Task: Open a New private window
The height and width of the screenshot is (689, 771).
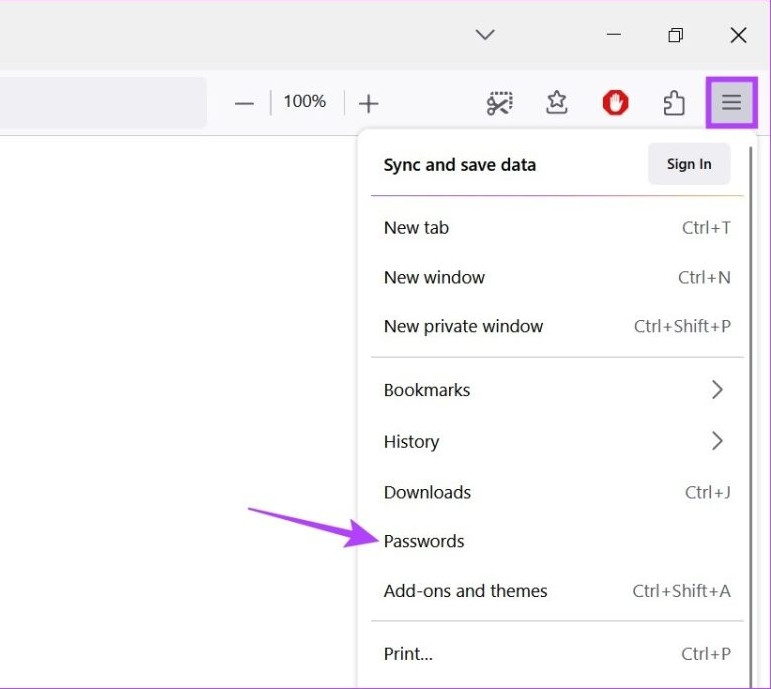Action: (x=557, y=326)
